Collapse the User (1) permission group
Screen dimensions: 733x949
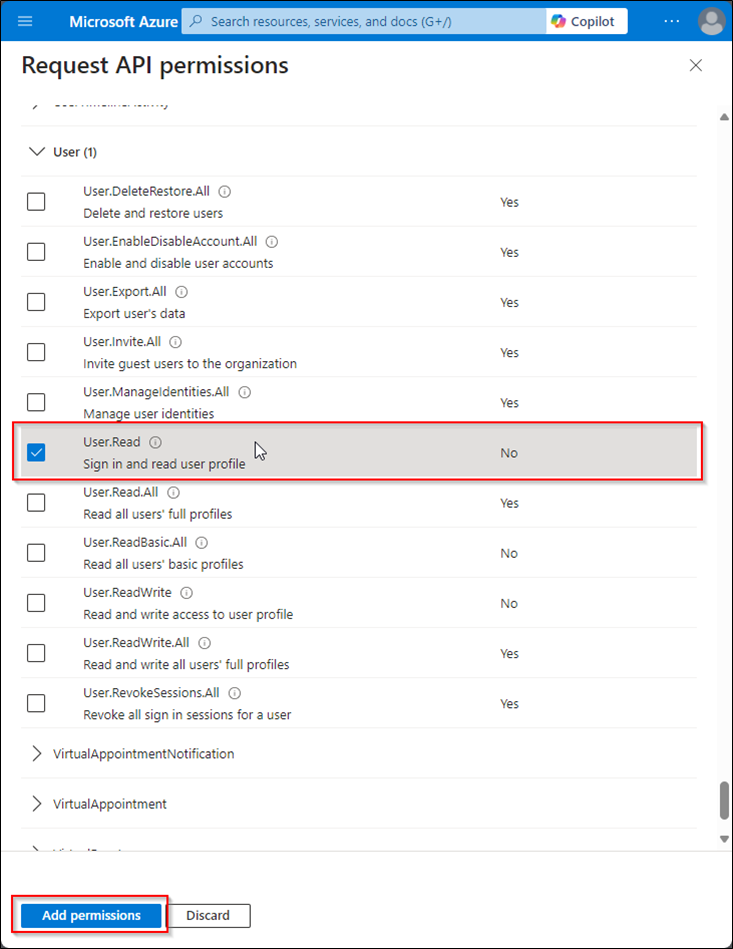38,152
